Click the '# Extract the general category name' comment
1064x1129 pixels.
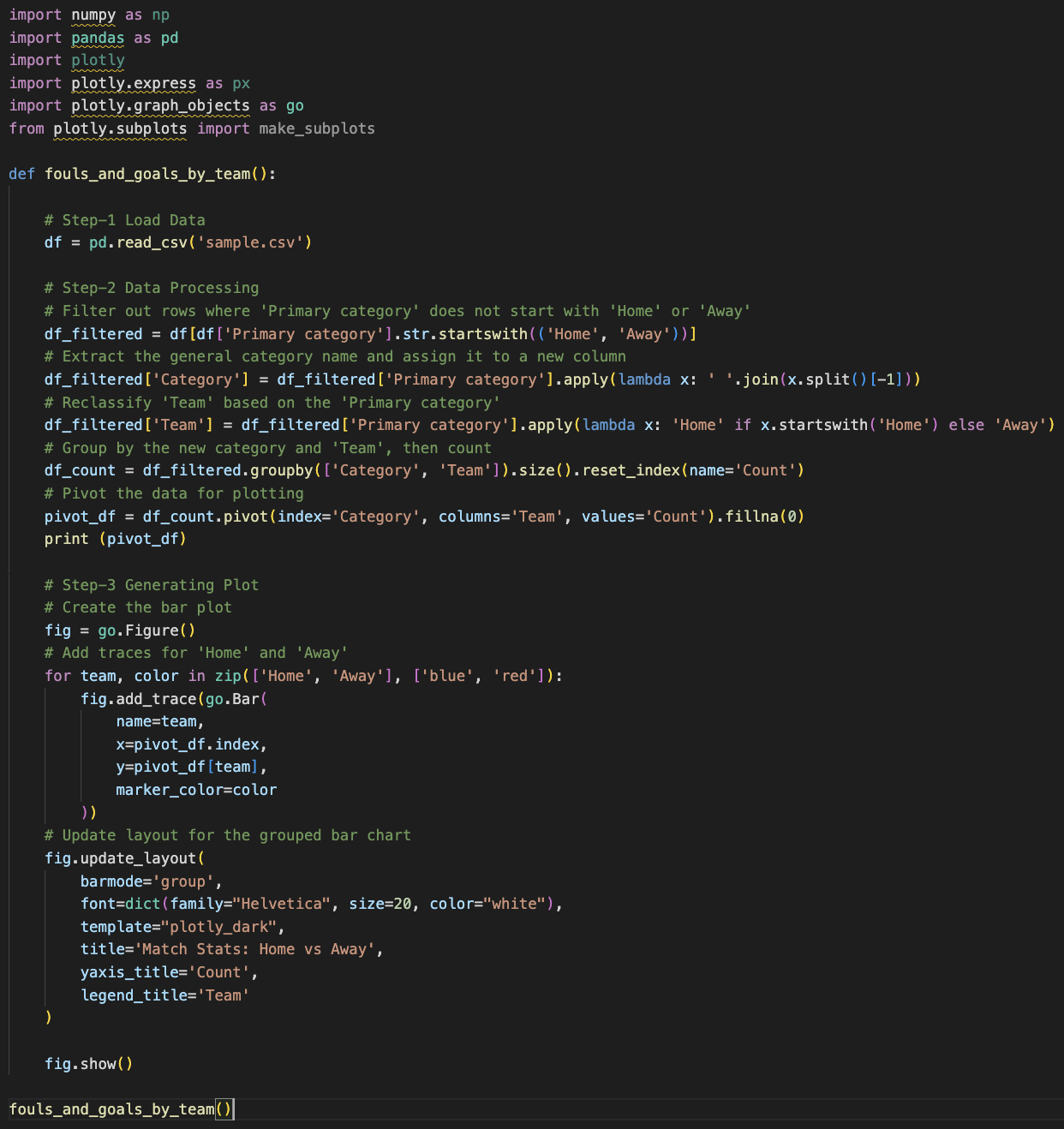click(x=335, y=356)
